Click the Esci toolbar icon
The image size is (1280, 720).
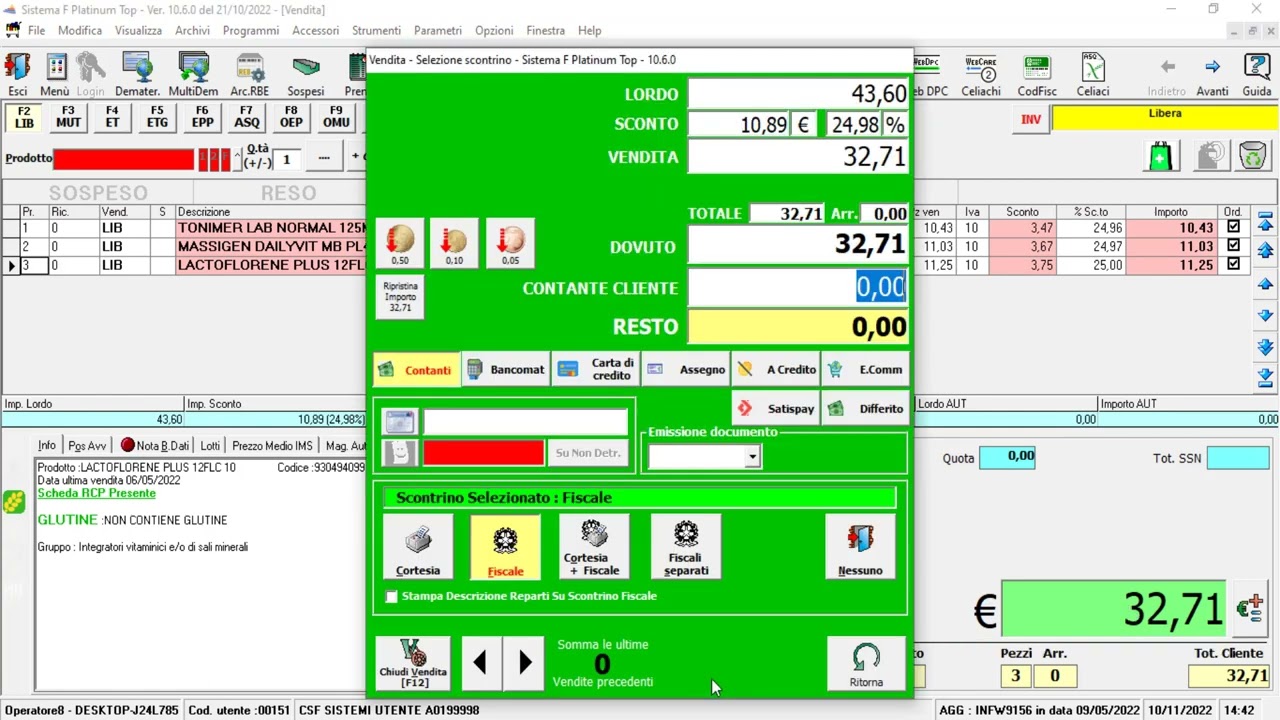pyautogui.click(x=18, y=75)
